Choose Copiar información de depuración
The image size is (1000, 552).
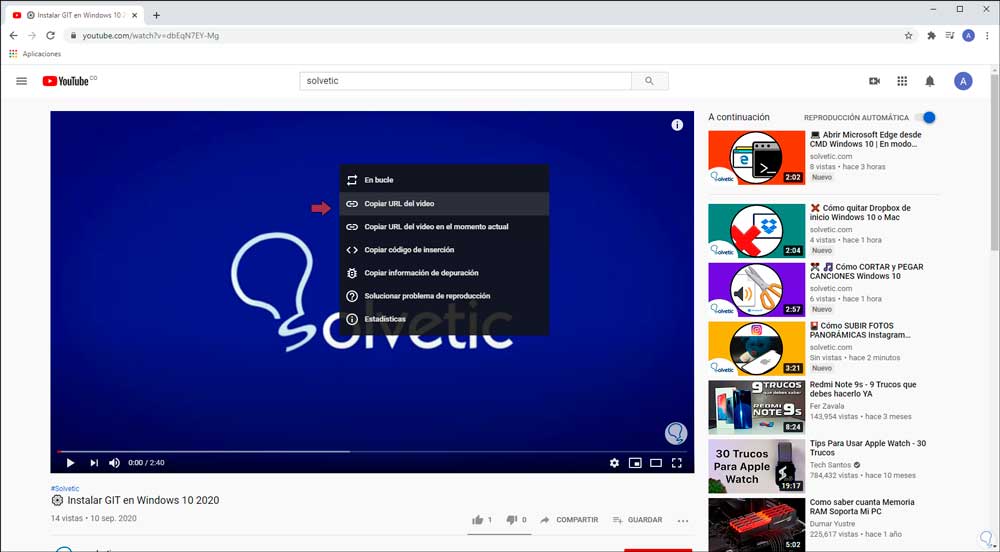pos(444,273)
